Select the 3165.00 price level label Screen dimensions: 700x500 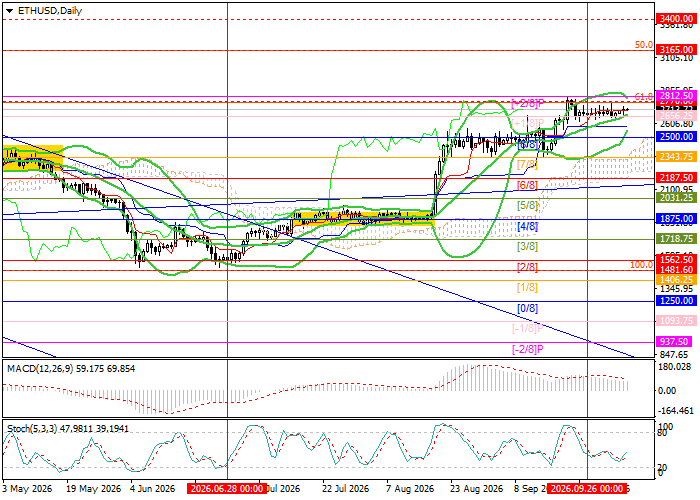[676, 50]
